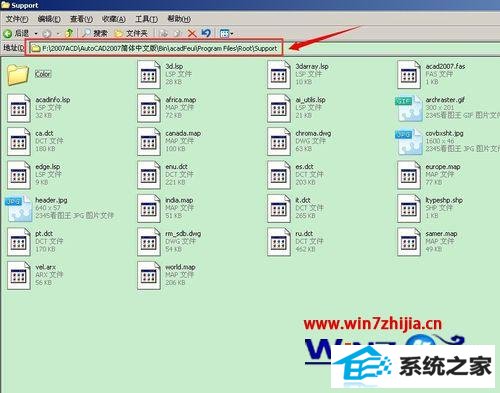Click the grayed forward navigation arrow
This screenshot has height=393, width=500.
(x=47, y=33)
